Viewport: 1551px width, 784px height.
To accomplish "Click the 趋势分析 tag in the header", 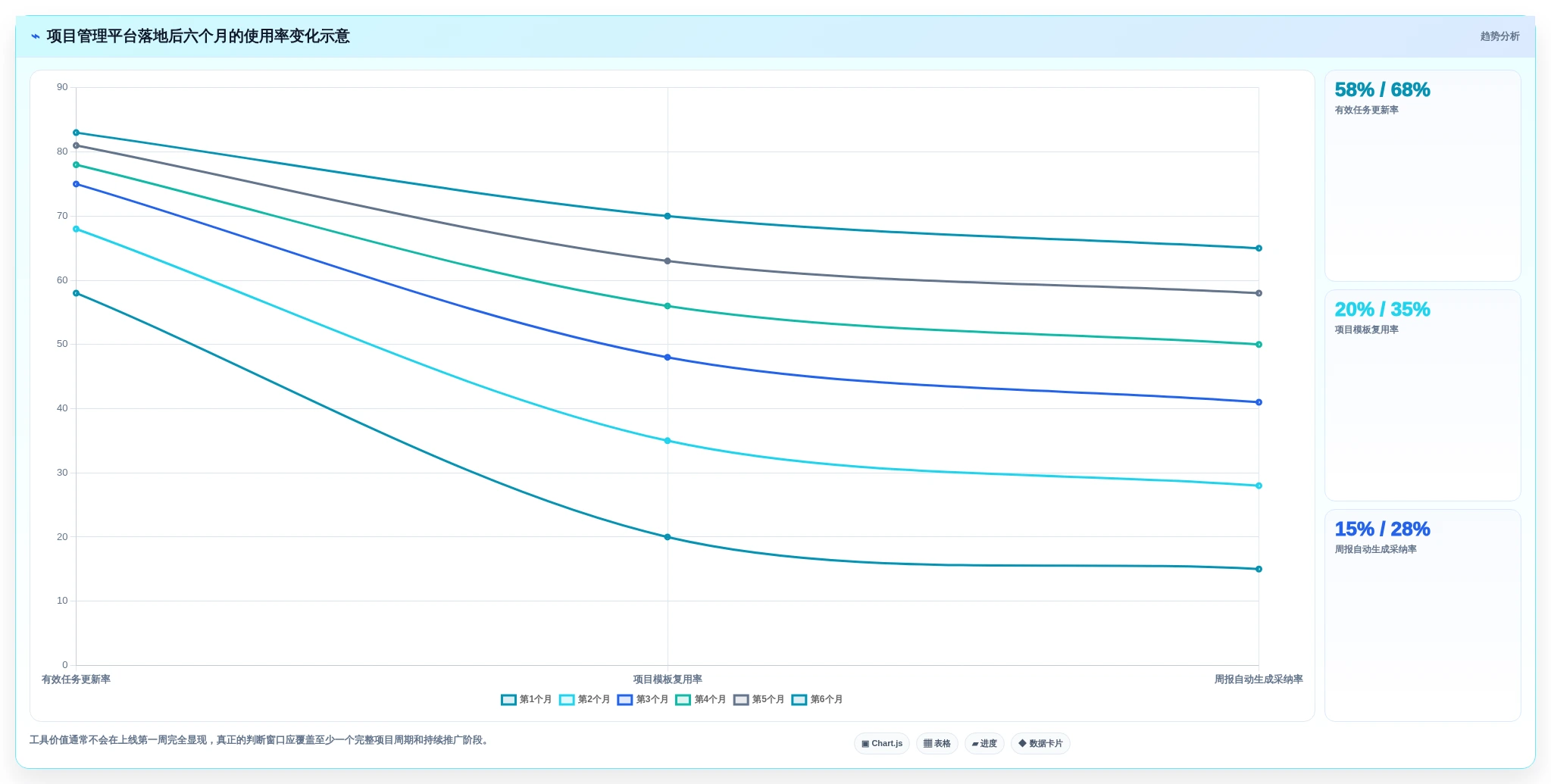I will coord(1499,36).
